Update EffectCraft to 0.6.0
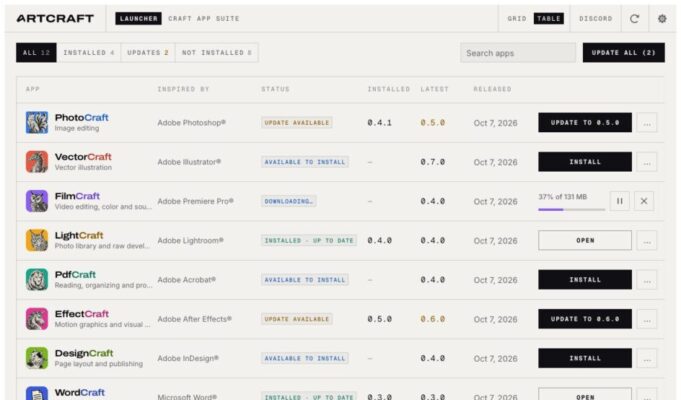Viewport: 681px width, 400px height. pos(585,319)
